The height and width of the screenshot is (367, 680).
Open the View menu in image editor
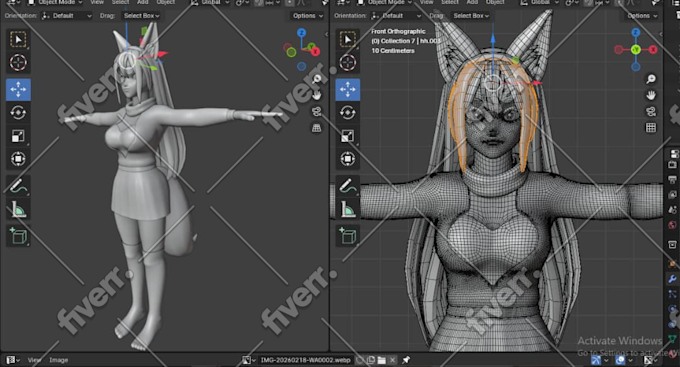(x=34, y=360)
